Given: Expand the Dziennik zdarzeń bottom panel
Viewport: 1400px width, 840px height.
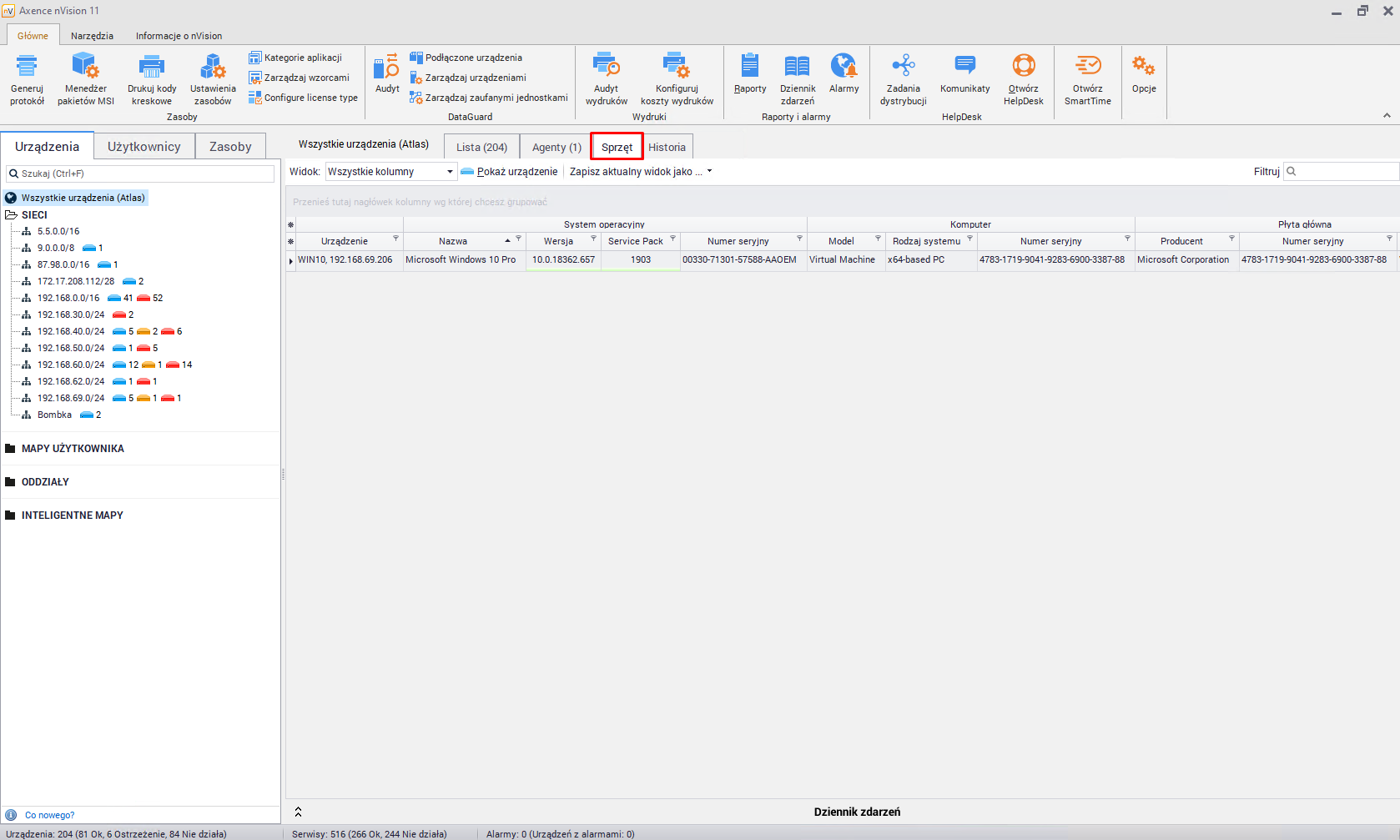Looking at the screenshot, I should pyautogui.click(x=298, y=812).
